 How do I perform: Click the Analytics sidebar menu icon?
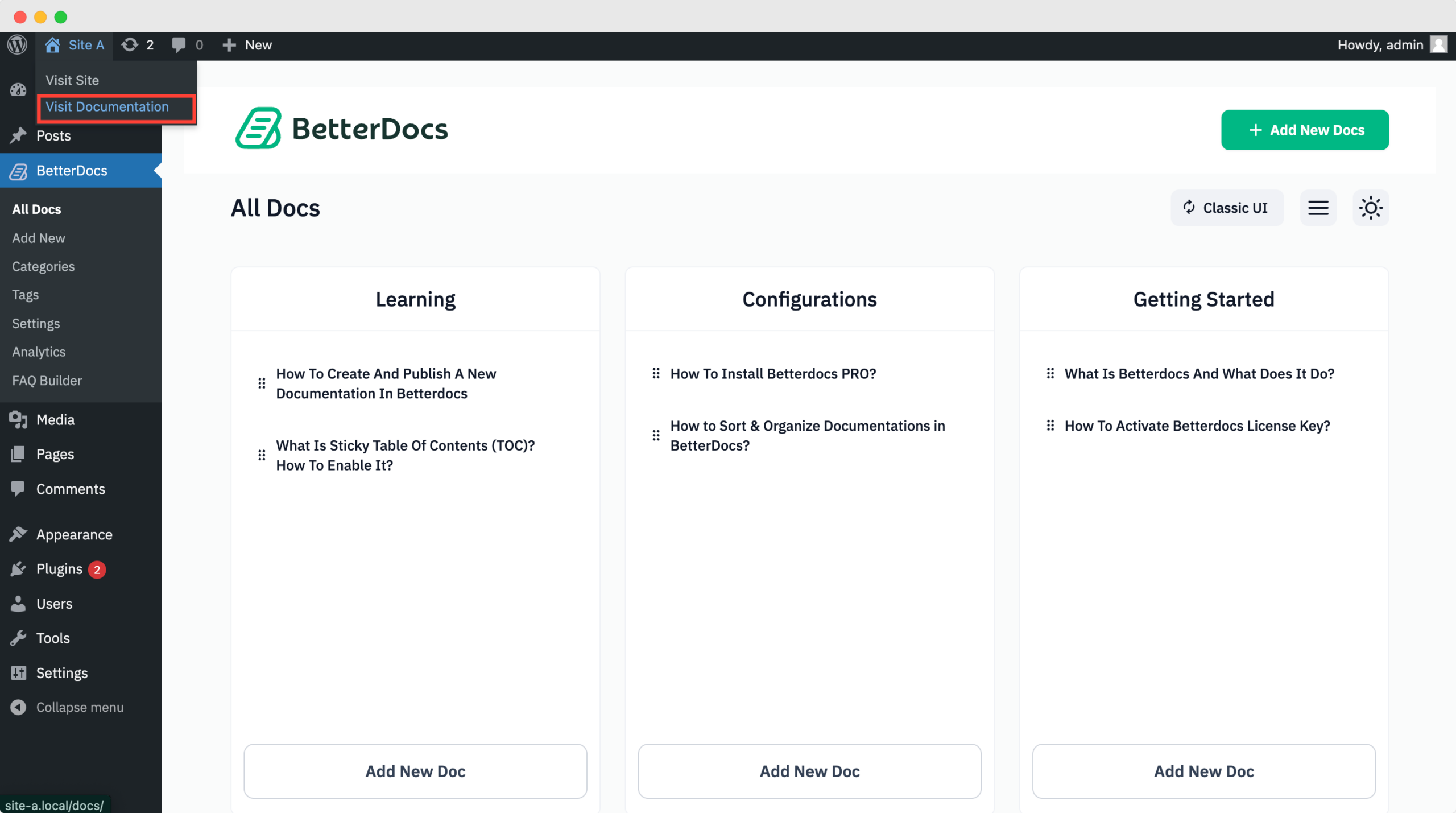38,351
